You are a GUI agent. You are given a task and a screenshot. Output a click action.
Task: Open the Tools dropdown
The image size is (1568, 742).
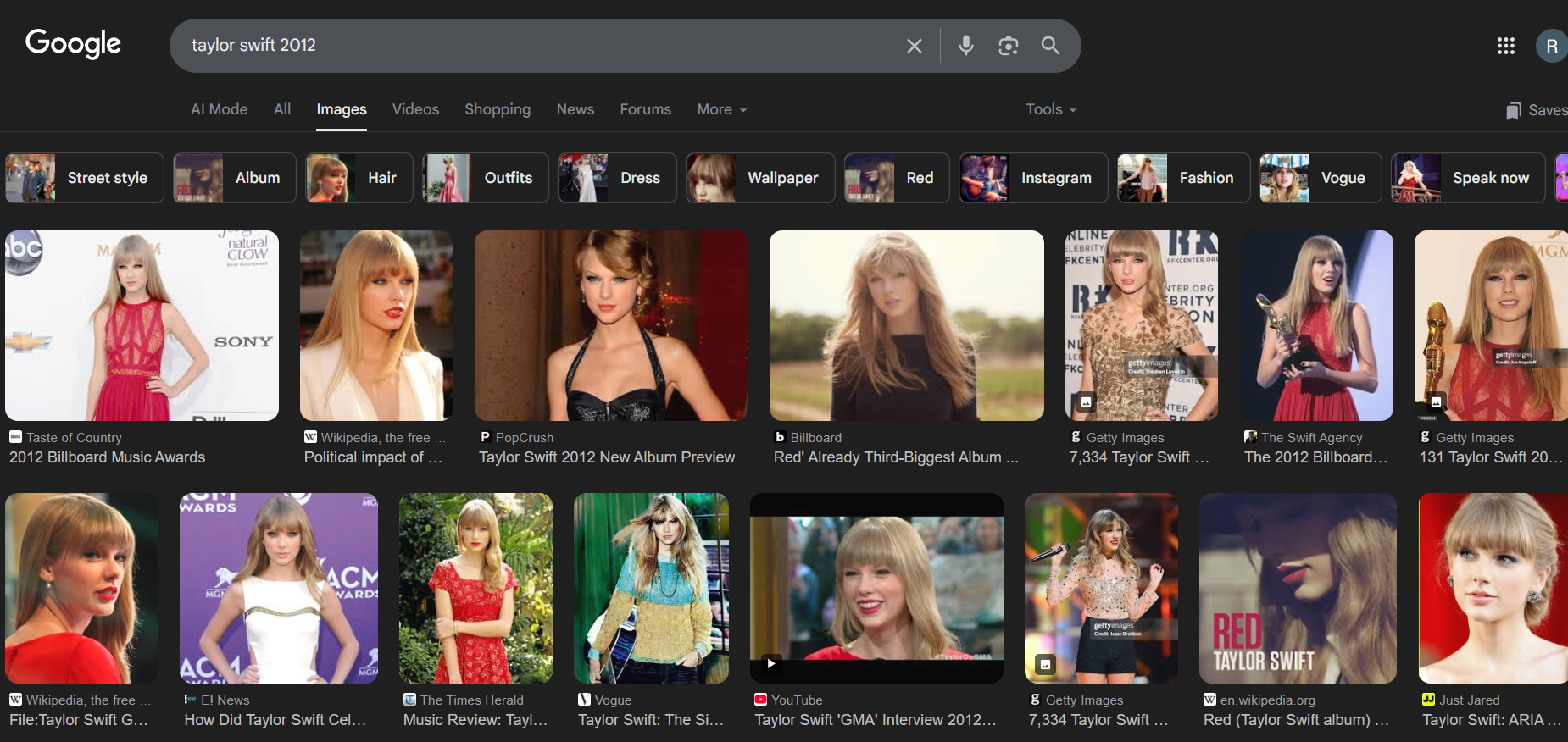coord(1050,109)
